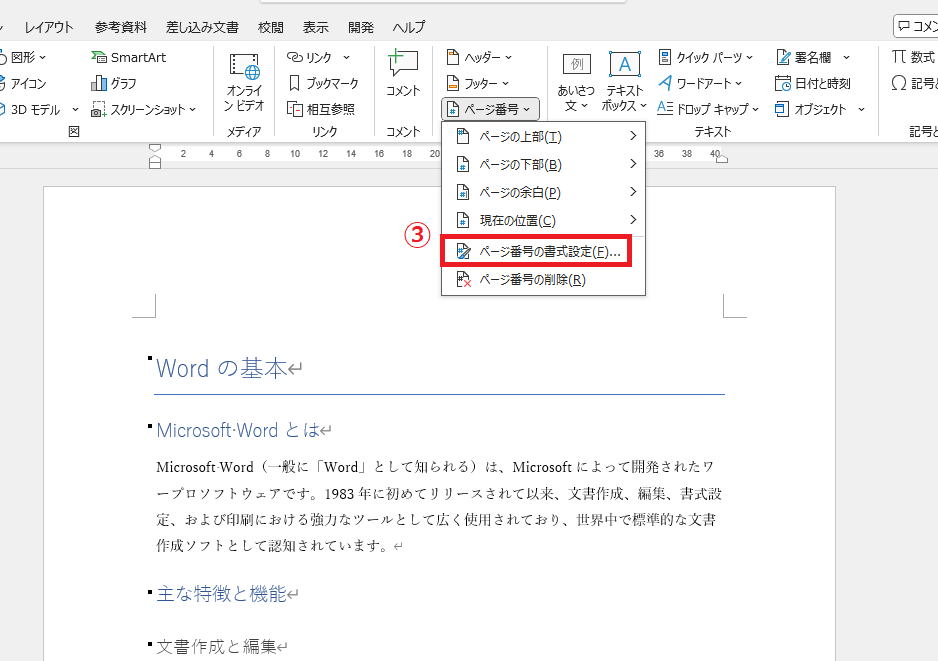The width and height of the screenshot is (938, 661).
Task: Click the hanging indent ruler marker
Action: pyautogui.click(x=155, y=158)
